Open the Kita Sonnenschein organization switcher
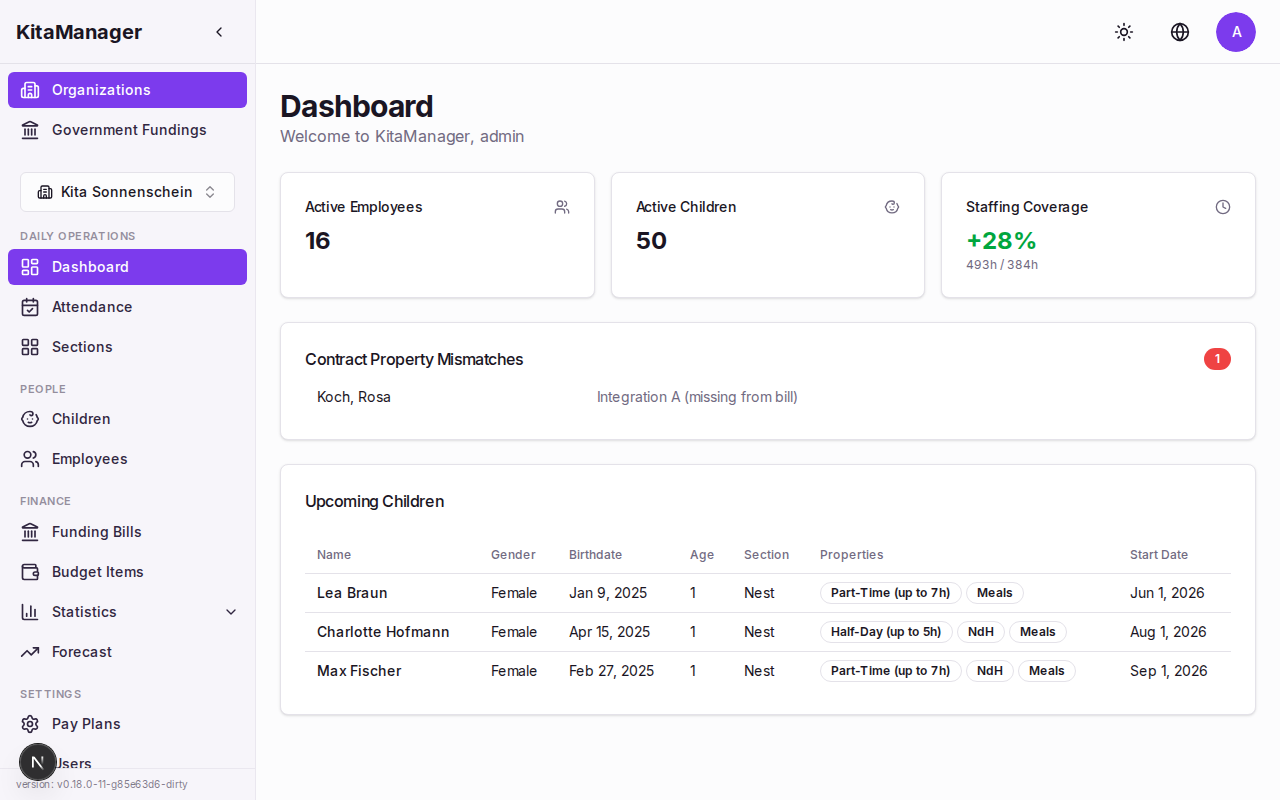Image resolution: width=1280 pixels, height=800 pixels. click(127, 191)
